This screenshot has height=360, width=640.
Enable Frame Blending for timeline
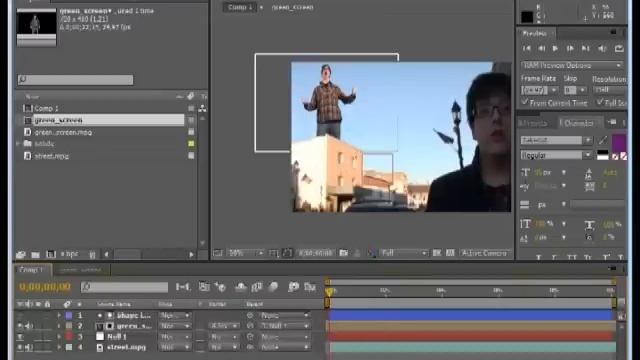coord(257,287)
